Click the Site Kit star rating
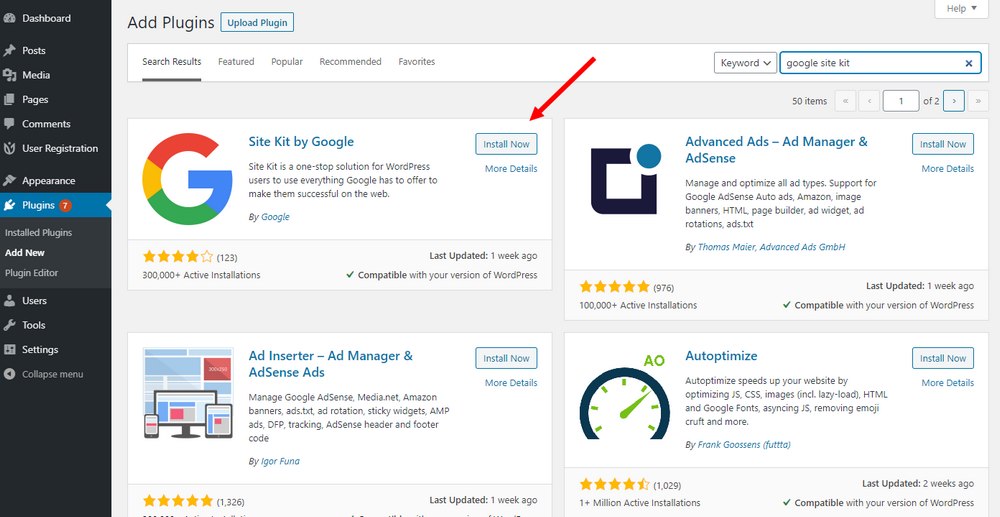This screenshot has height=517, width=1000. (x=178, y=257)
